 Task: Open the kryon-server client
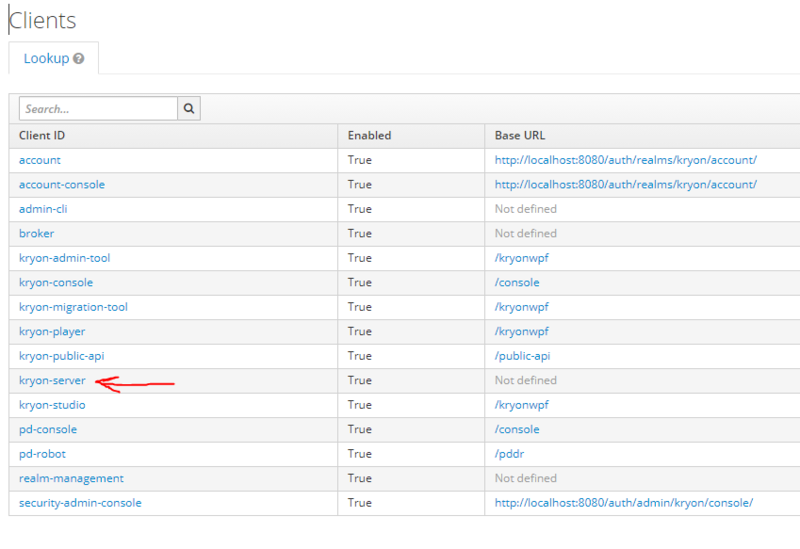[x=52, y=381]
